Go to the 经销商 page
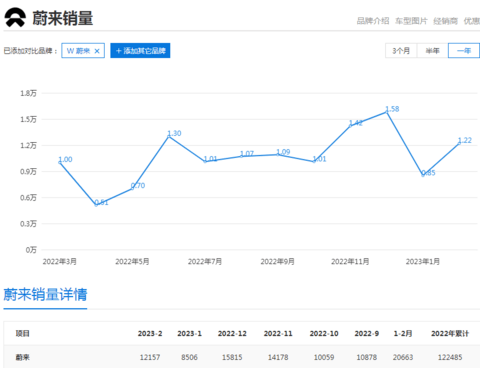The image size is (480, 368). point(446,21)
